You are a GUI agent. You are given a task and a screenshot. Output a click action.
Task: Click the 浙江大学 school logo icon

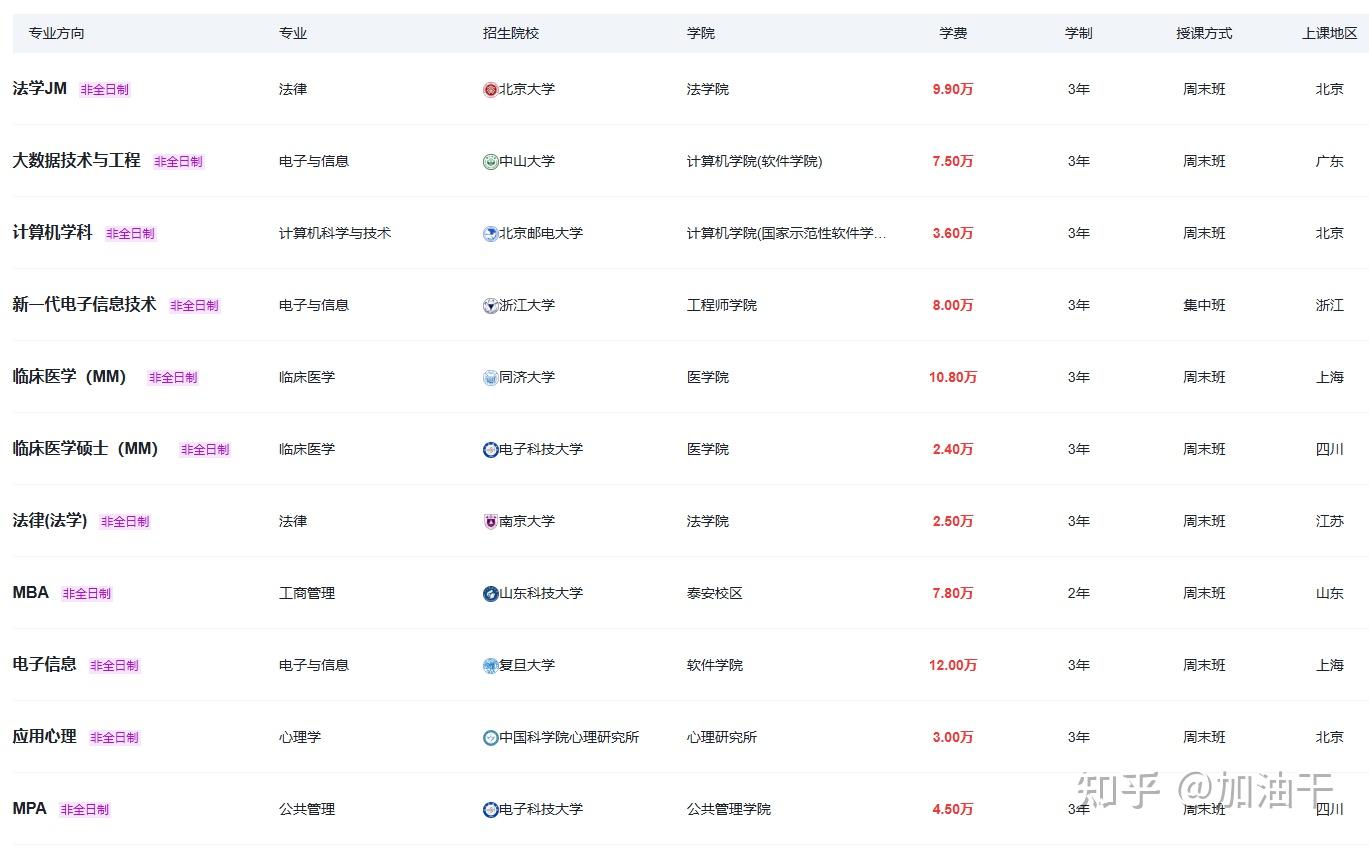tap(490, 306)
